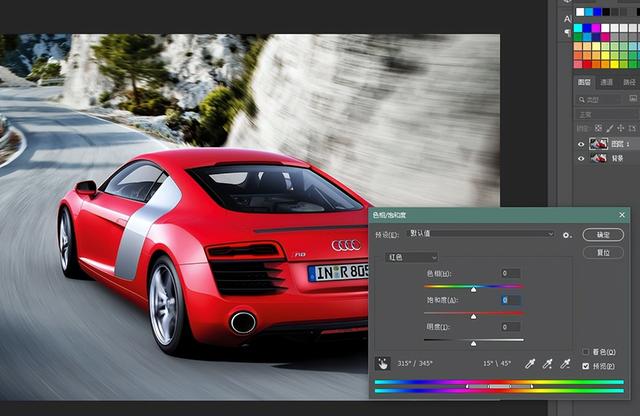Click the lock image pixels brush icon
The height and width of the screenshot is (416, 640).
(x=607, y=128)
